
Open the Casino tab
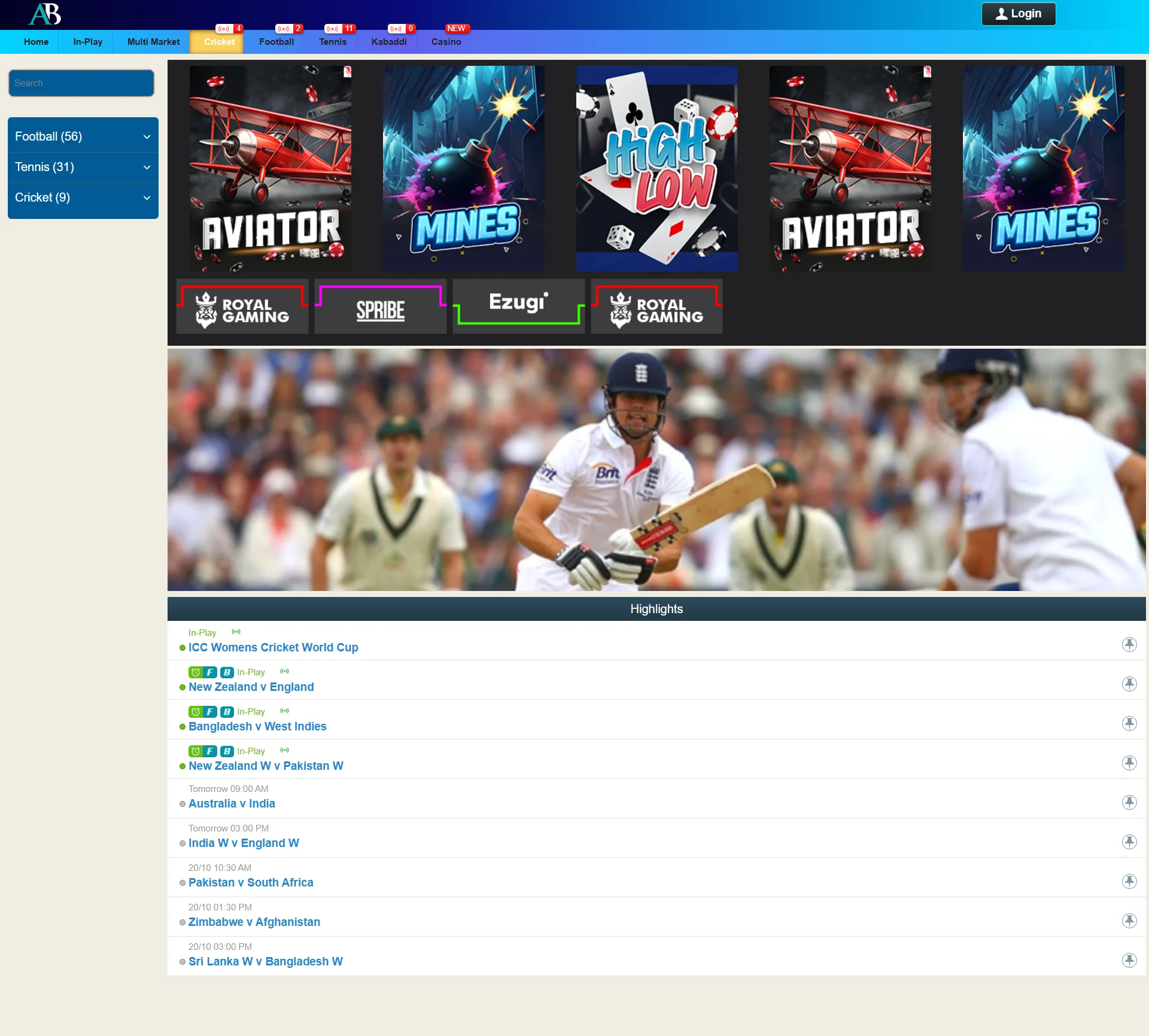coord(446,42)
